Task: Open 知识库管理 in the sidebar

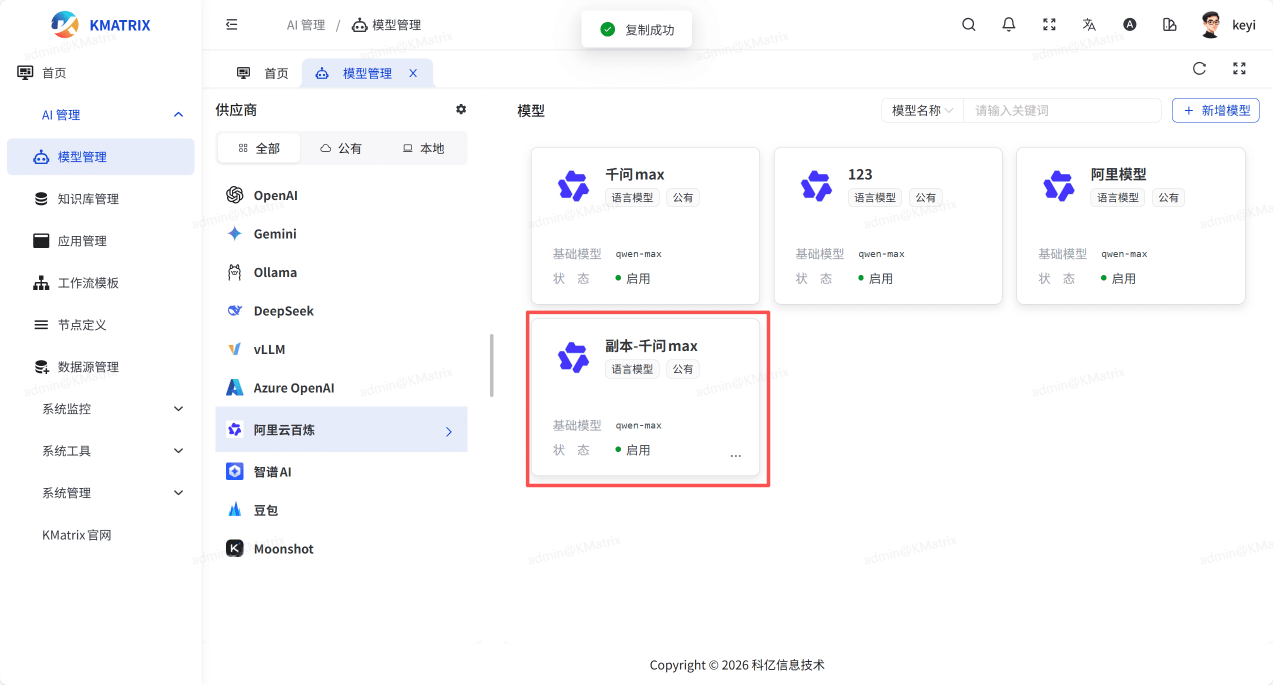Action: pyautogui.click(x=88, y=199)
